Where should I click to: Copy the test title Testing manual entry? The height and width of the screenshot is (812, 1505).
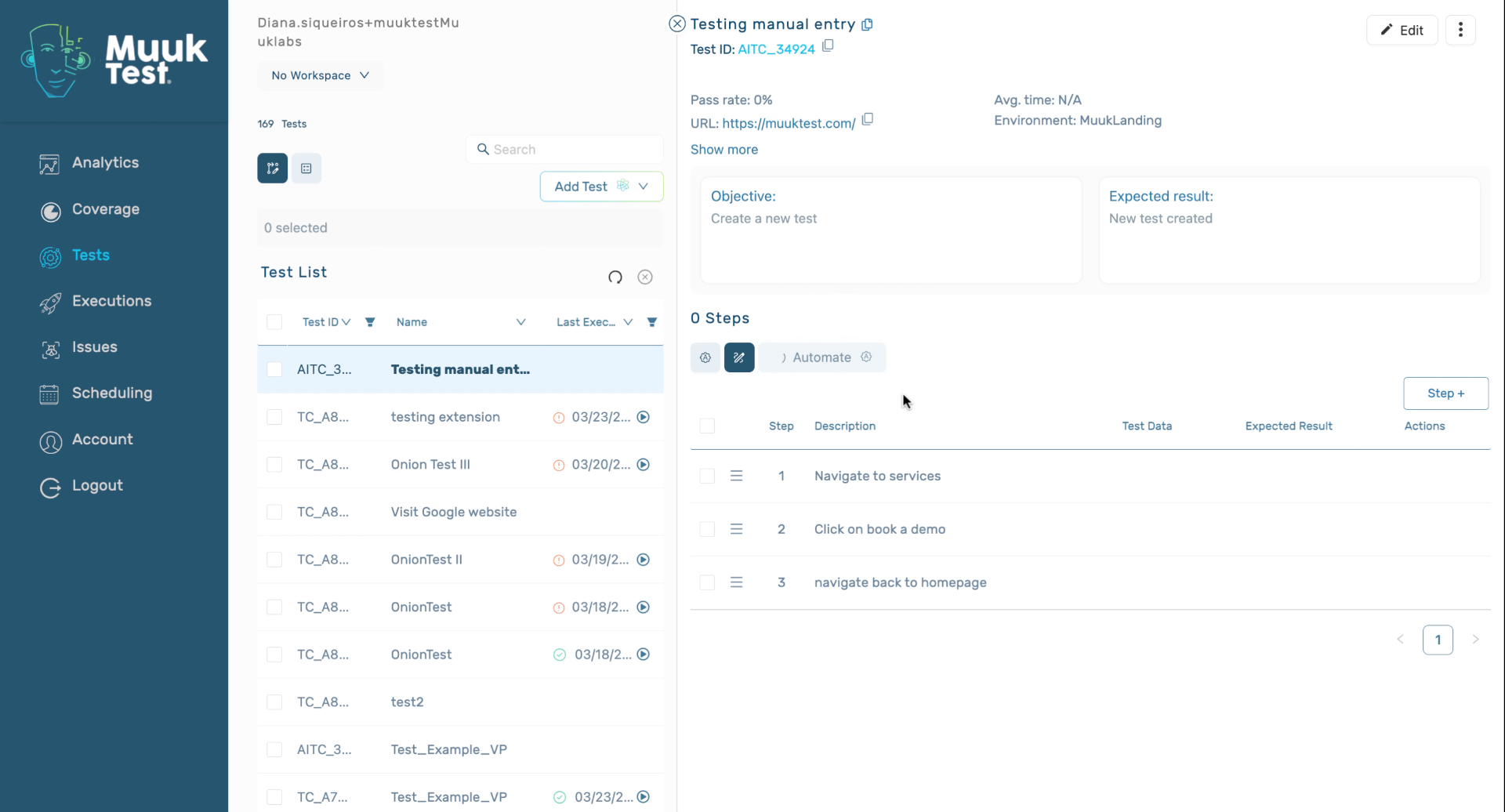[x=868, y=24]
